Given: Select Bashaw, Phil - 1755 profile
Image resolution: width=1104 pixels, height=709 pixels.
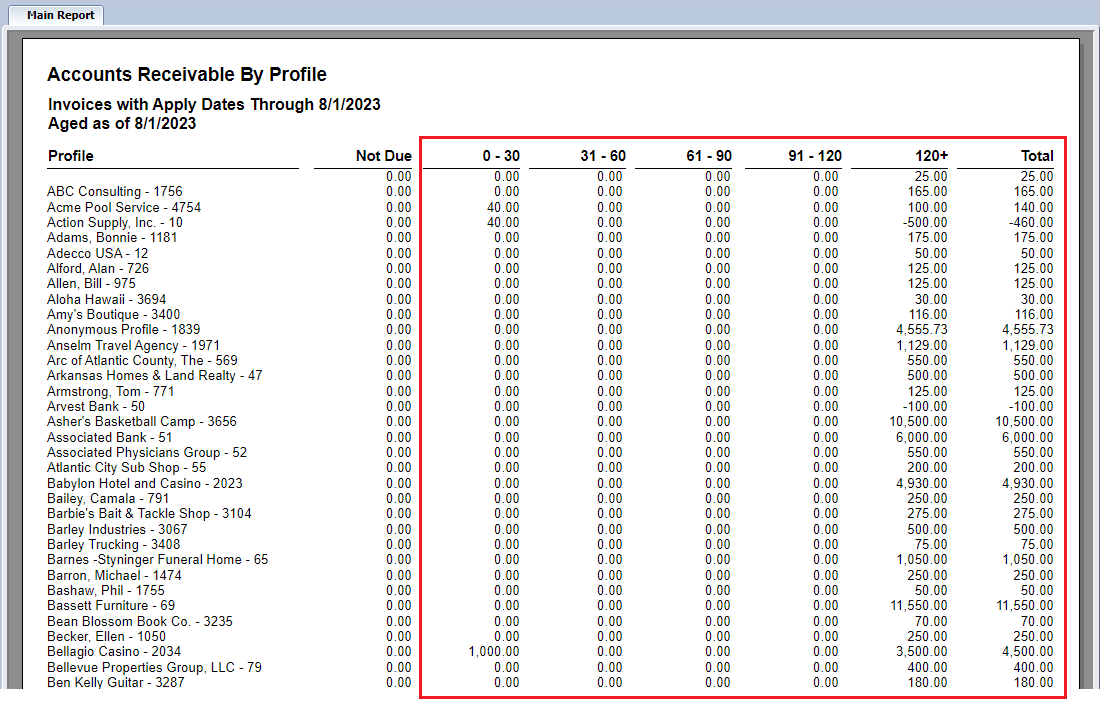Looking at the screenshot, I should pyautogui.click(x=106, y=591).
